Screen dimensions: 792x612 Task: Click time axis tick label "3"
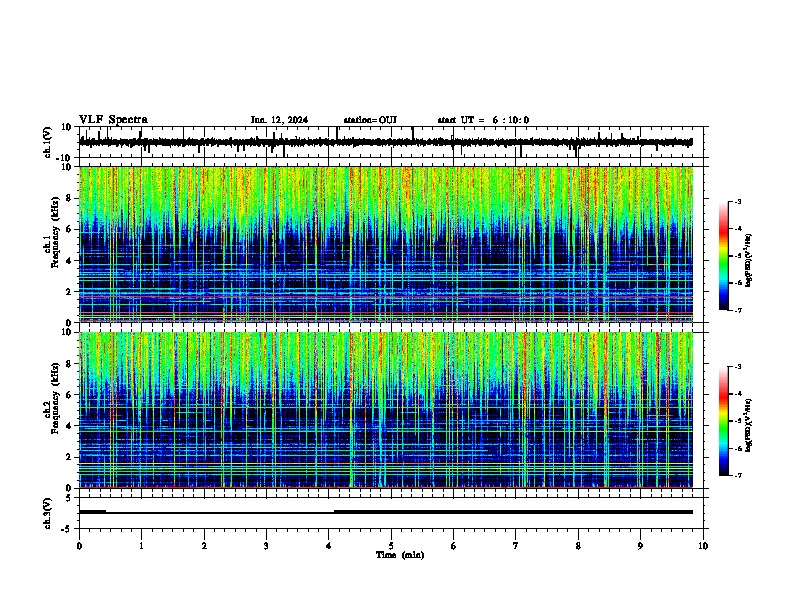tap(266, 546)
